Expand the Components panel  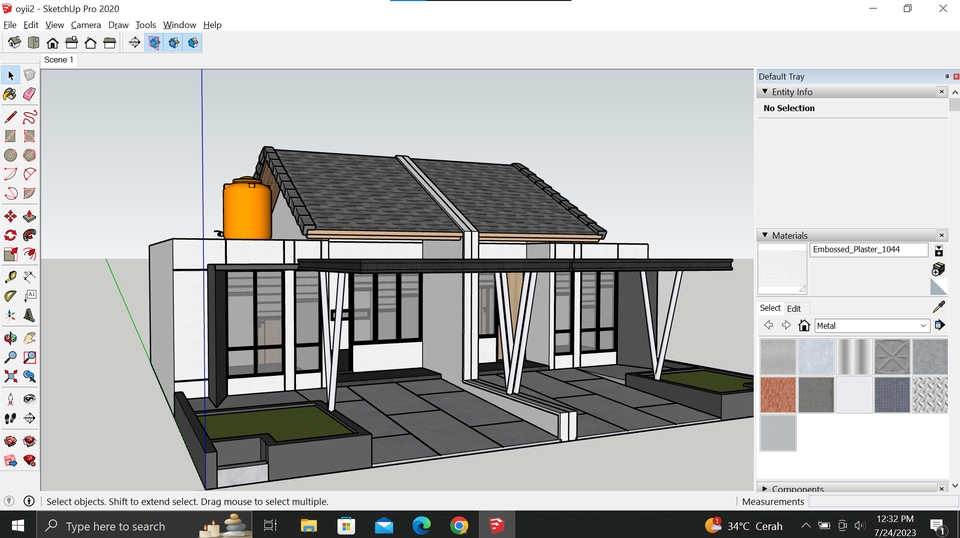[x=765, y=488]
